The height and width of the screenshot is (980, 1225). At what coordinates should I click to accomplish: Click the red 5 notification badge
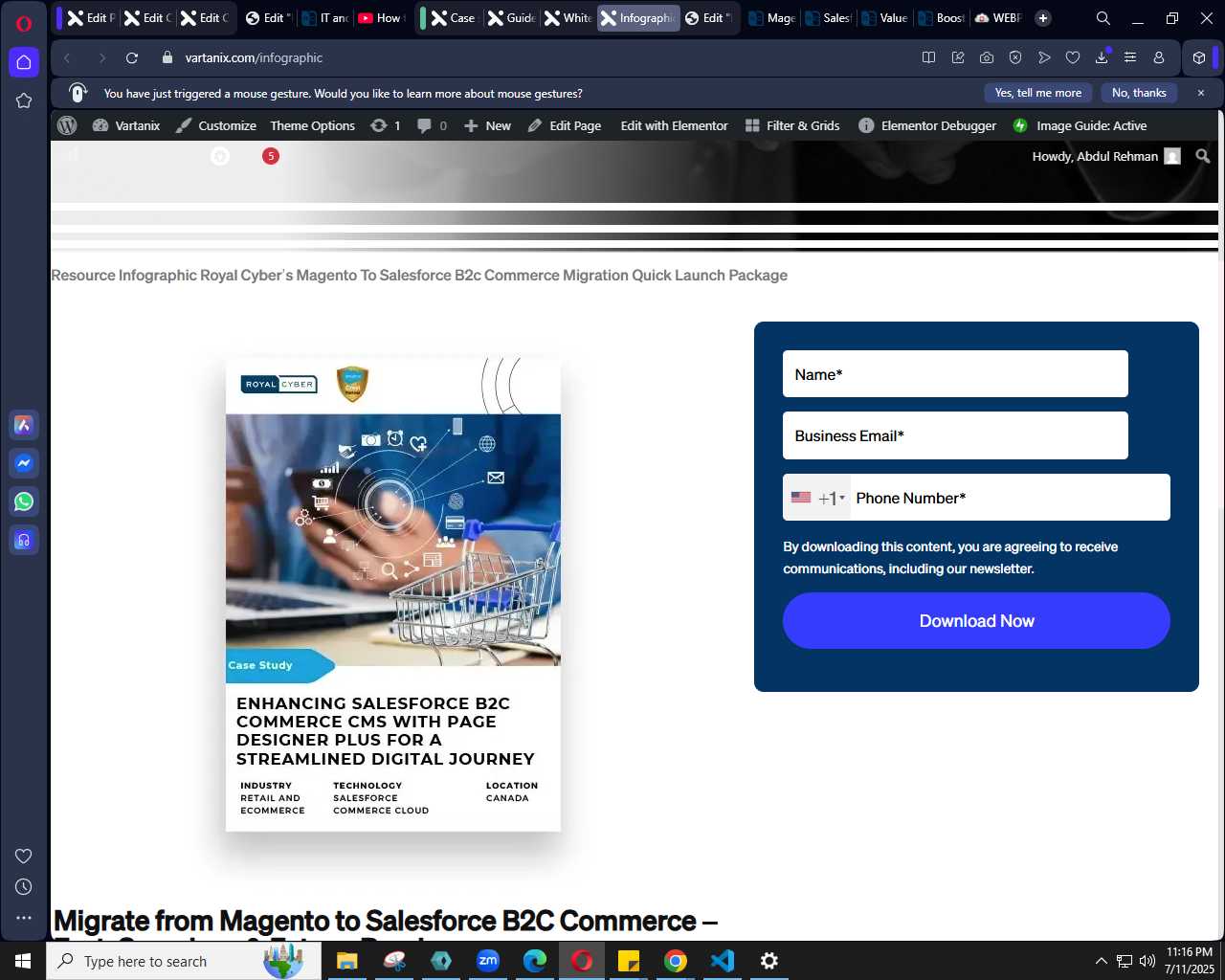tap(271, 156)
